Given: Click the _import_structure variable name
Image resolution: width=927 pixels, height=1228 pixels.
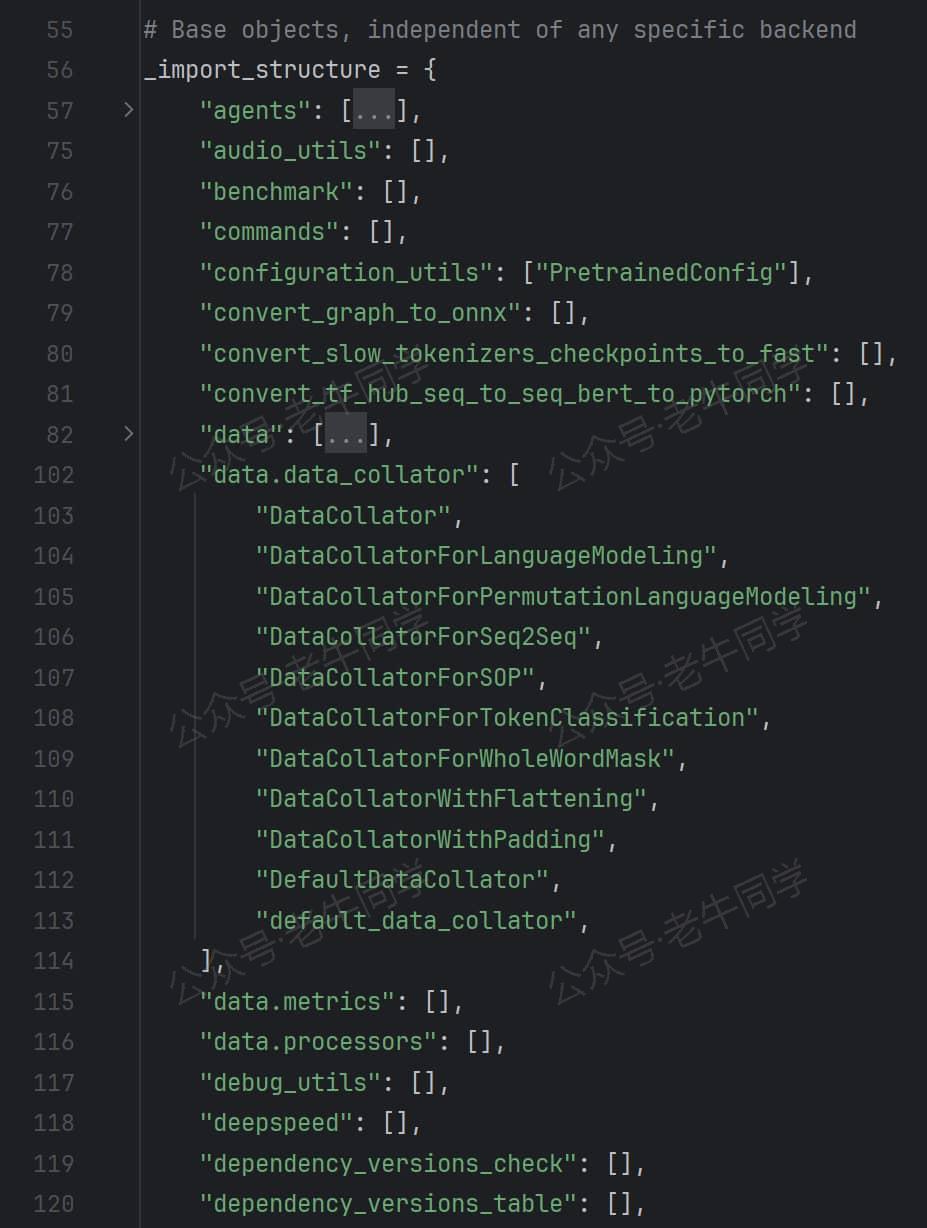Looking at the screenshot, I should [x=262, y=70].
